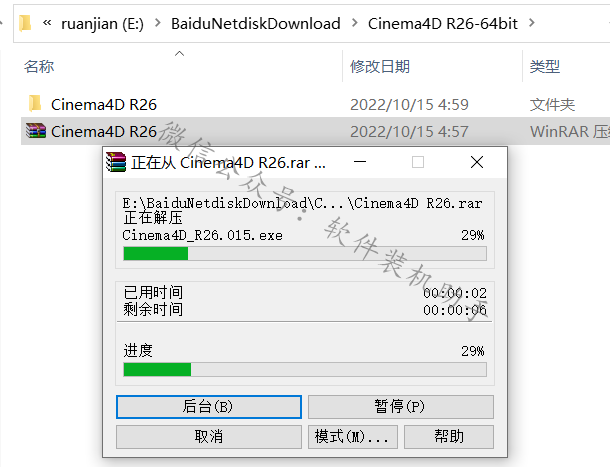Click the folder icon in address bar
This screenshot has height=467, width=610.
[25, 23]
